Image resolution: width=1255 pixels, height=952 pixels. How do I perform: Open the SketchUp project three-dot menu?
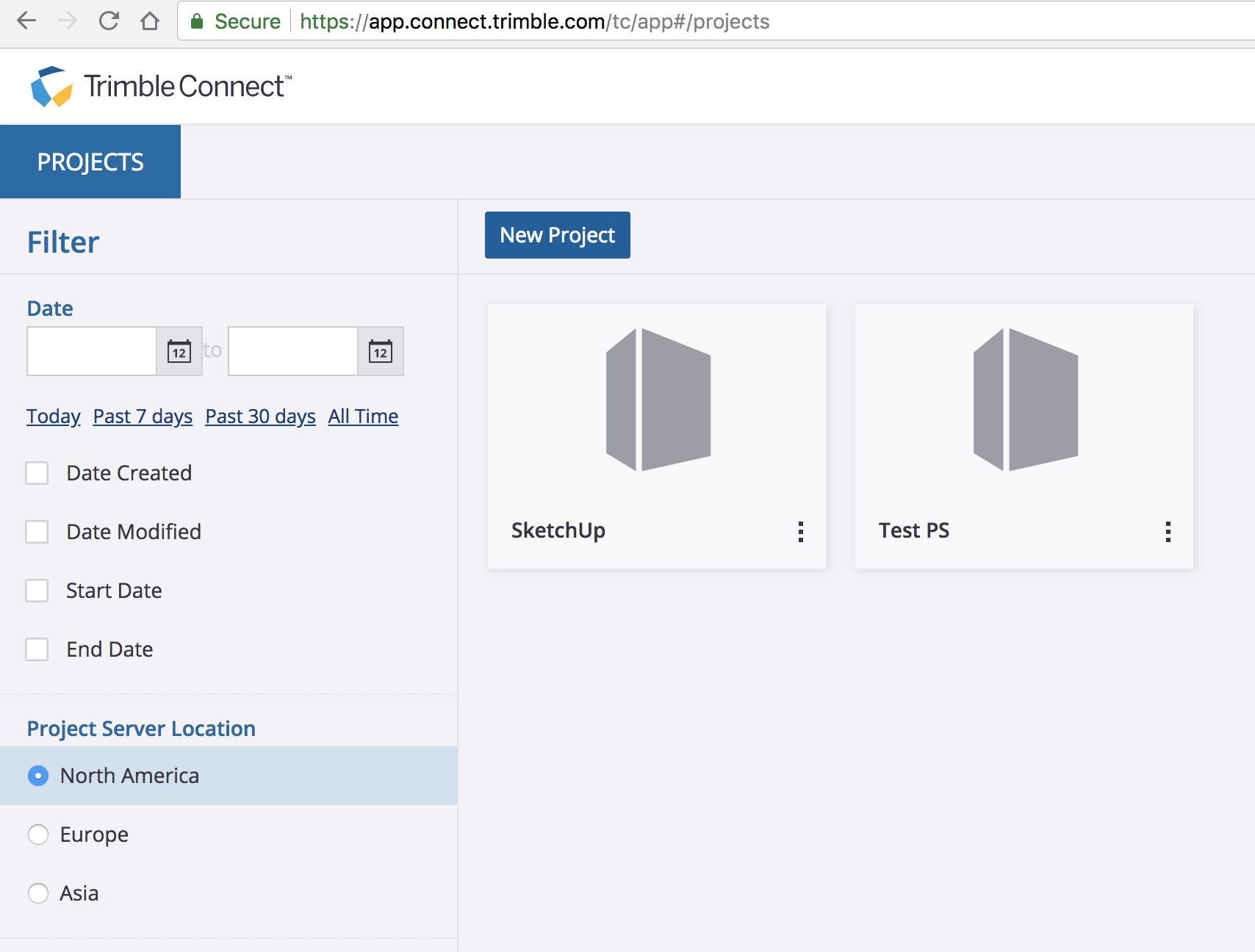pos(801,531)
